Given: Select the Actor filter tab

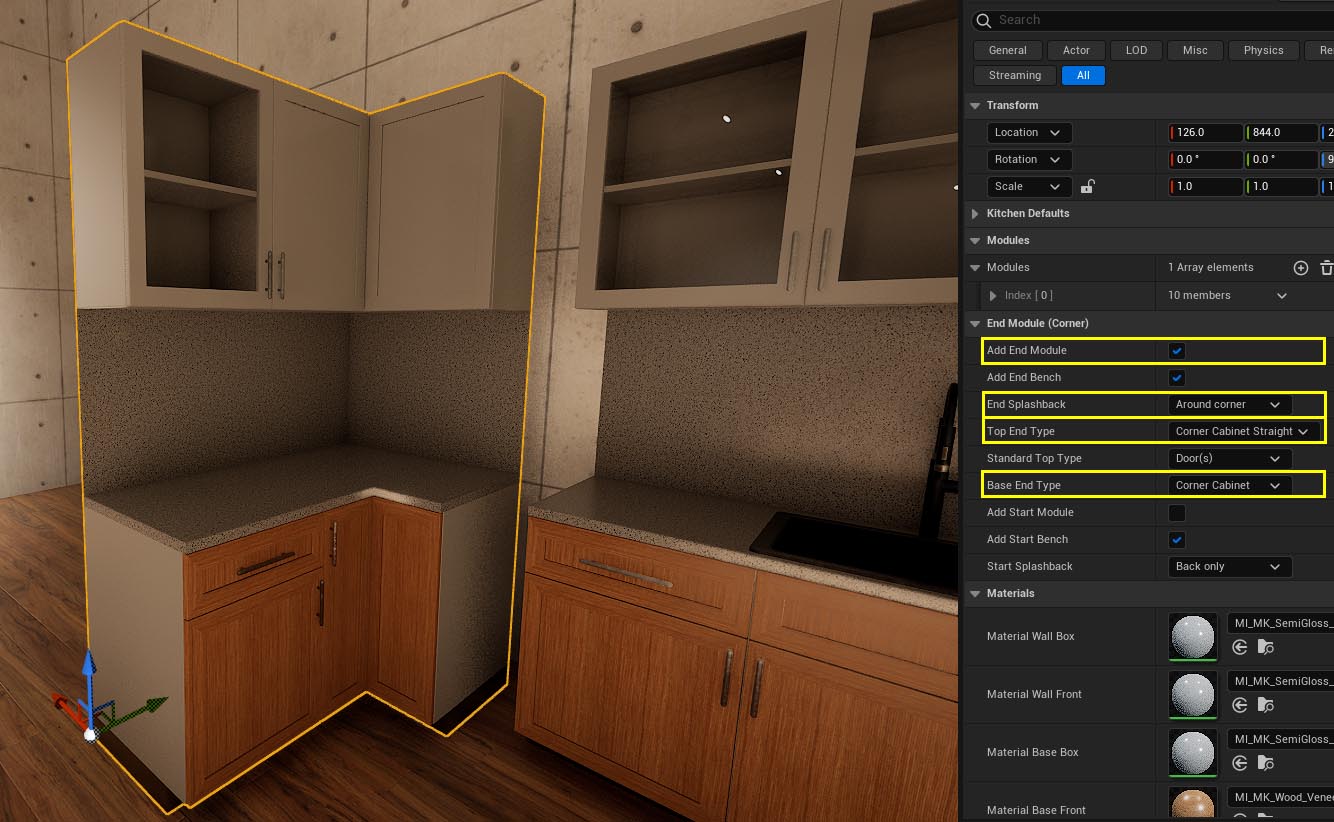Looking at the screenshot, I should tap(1076, 50).
